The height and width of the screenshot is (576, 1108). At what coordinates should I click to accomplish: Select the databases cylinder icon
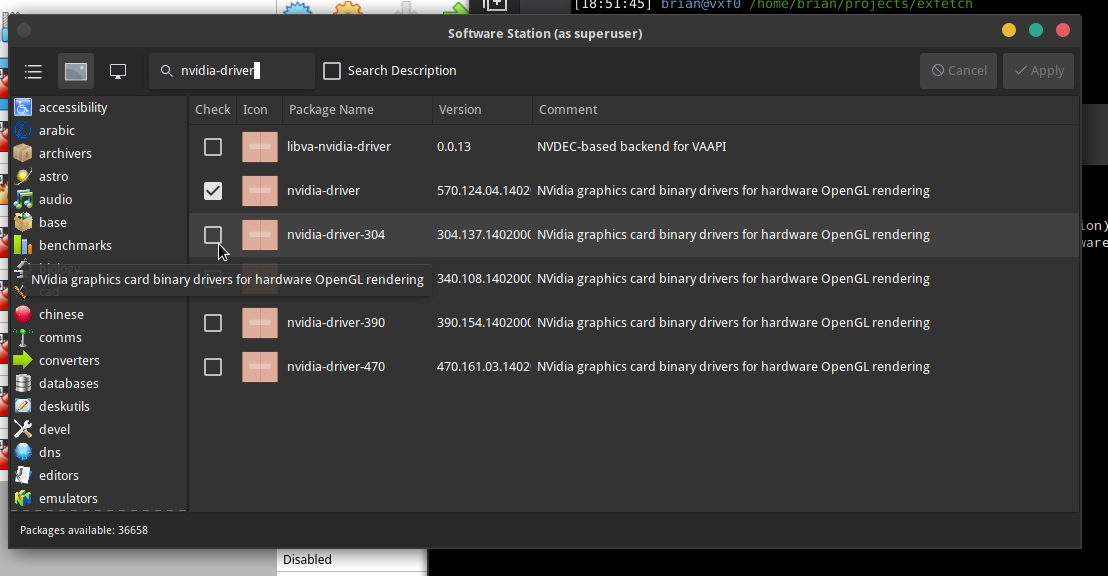23,383
